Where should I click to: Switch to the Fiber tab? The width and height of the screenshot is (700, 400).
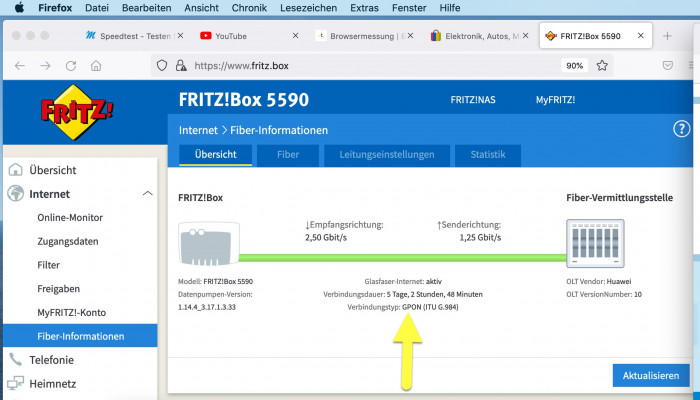pyautogui.click(x=287, y=155)
